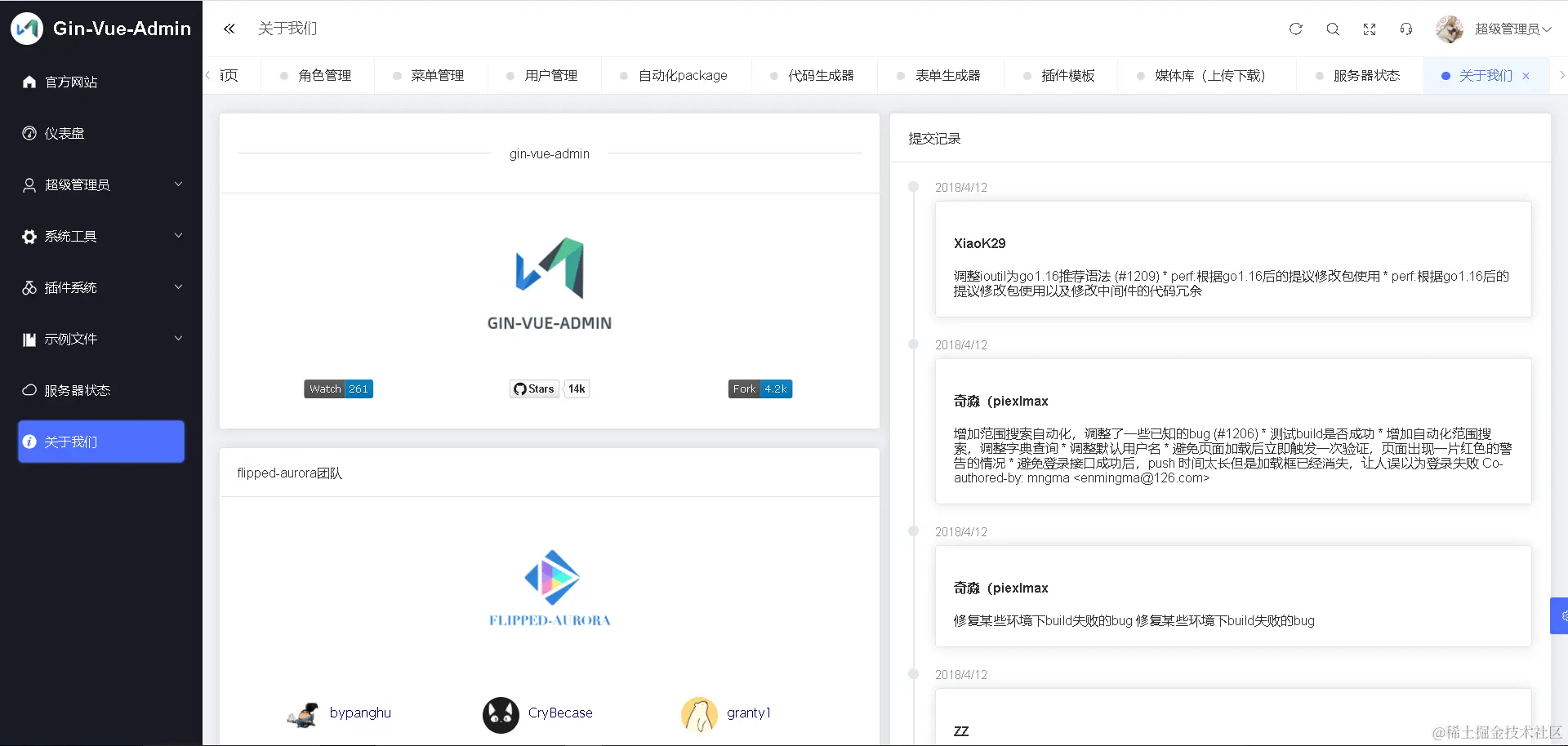Toggle fullscreen icon in top bar
Screen dimensions: 1568x746
[x=1370, y=29]
